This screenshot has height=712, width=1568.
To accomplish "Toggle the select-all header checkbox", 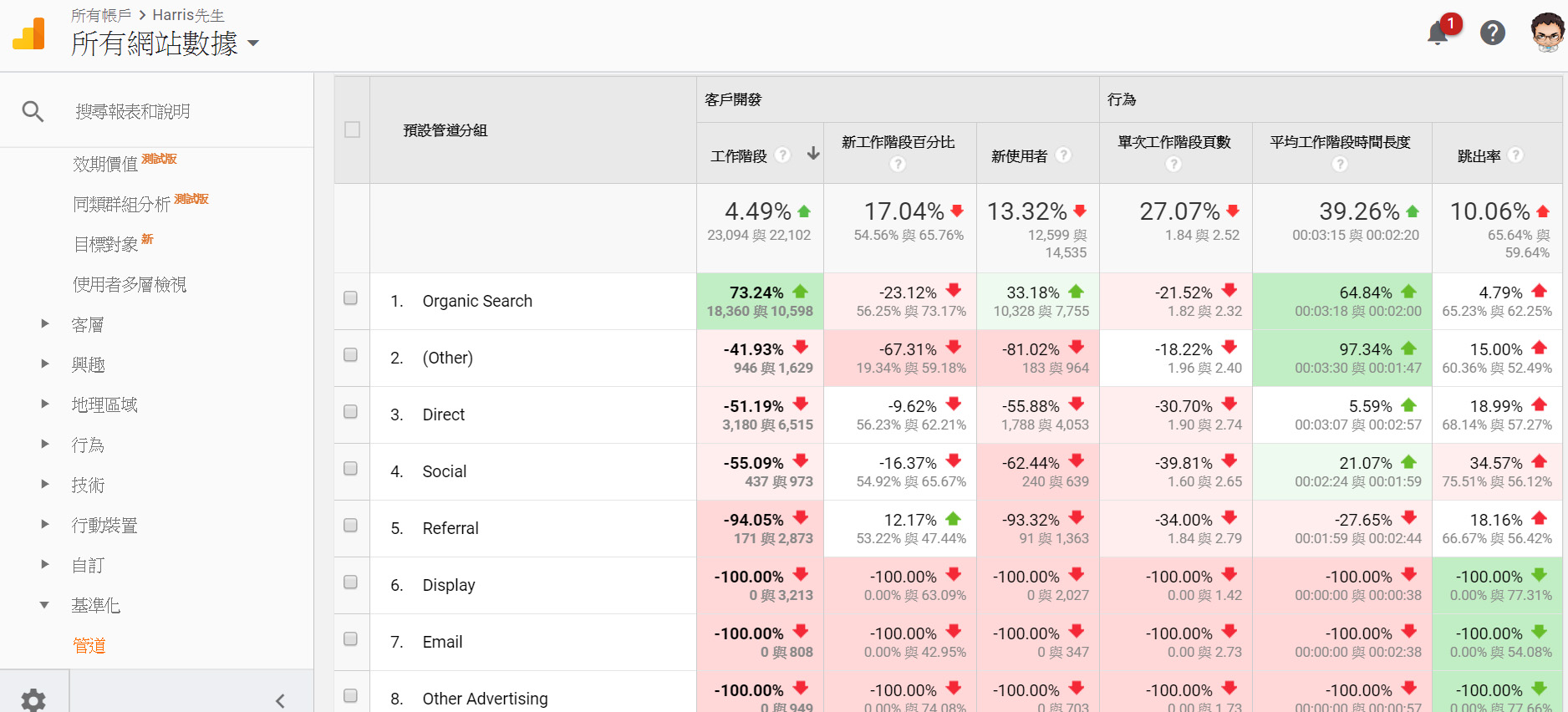I will pyautogui.click(x=353, y=130).
